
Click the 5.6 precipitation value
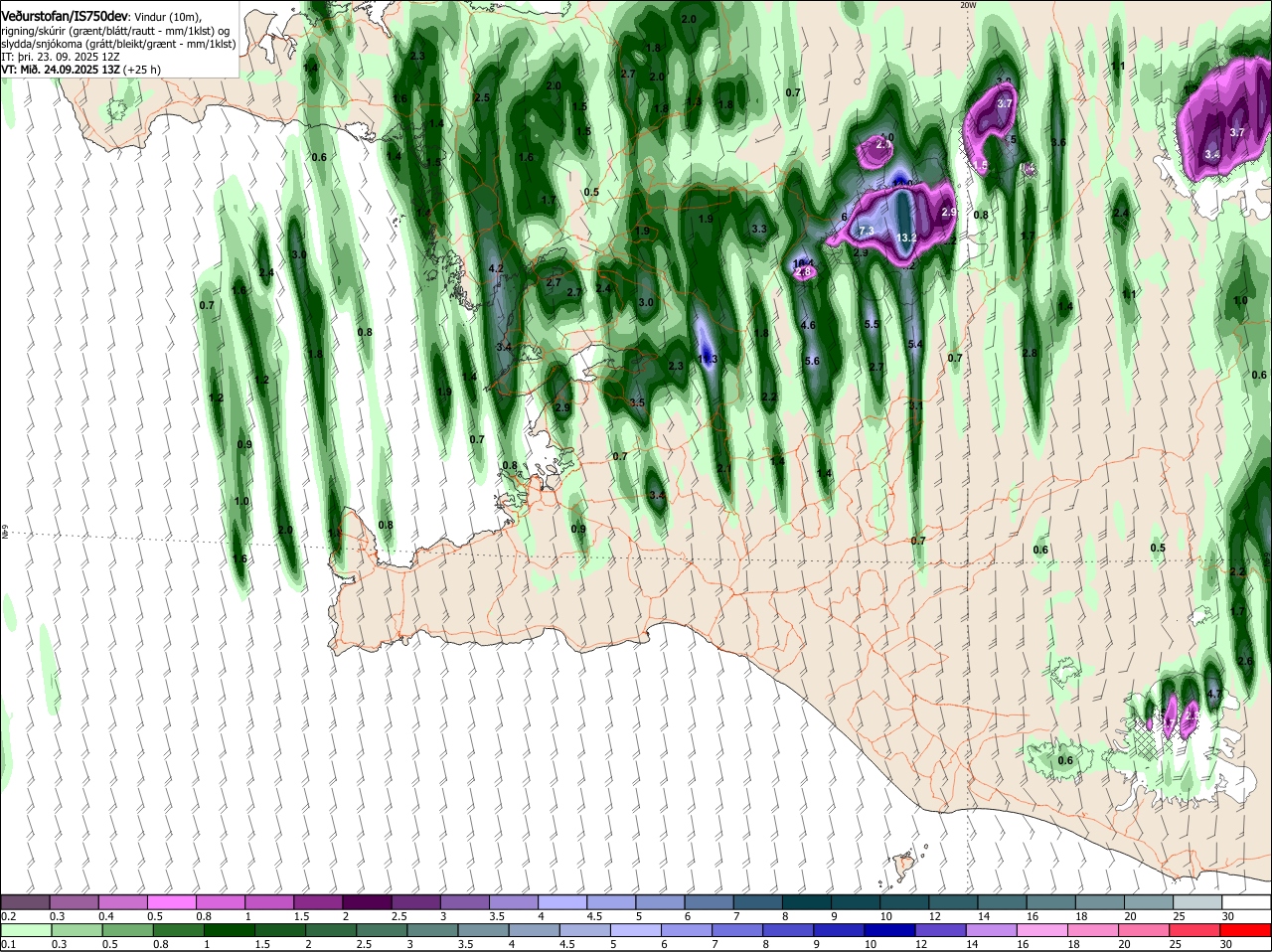coord(812,361)
